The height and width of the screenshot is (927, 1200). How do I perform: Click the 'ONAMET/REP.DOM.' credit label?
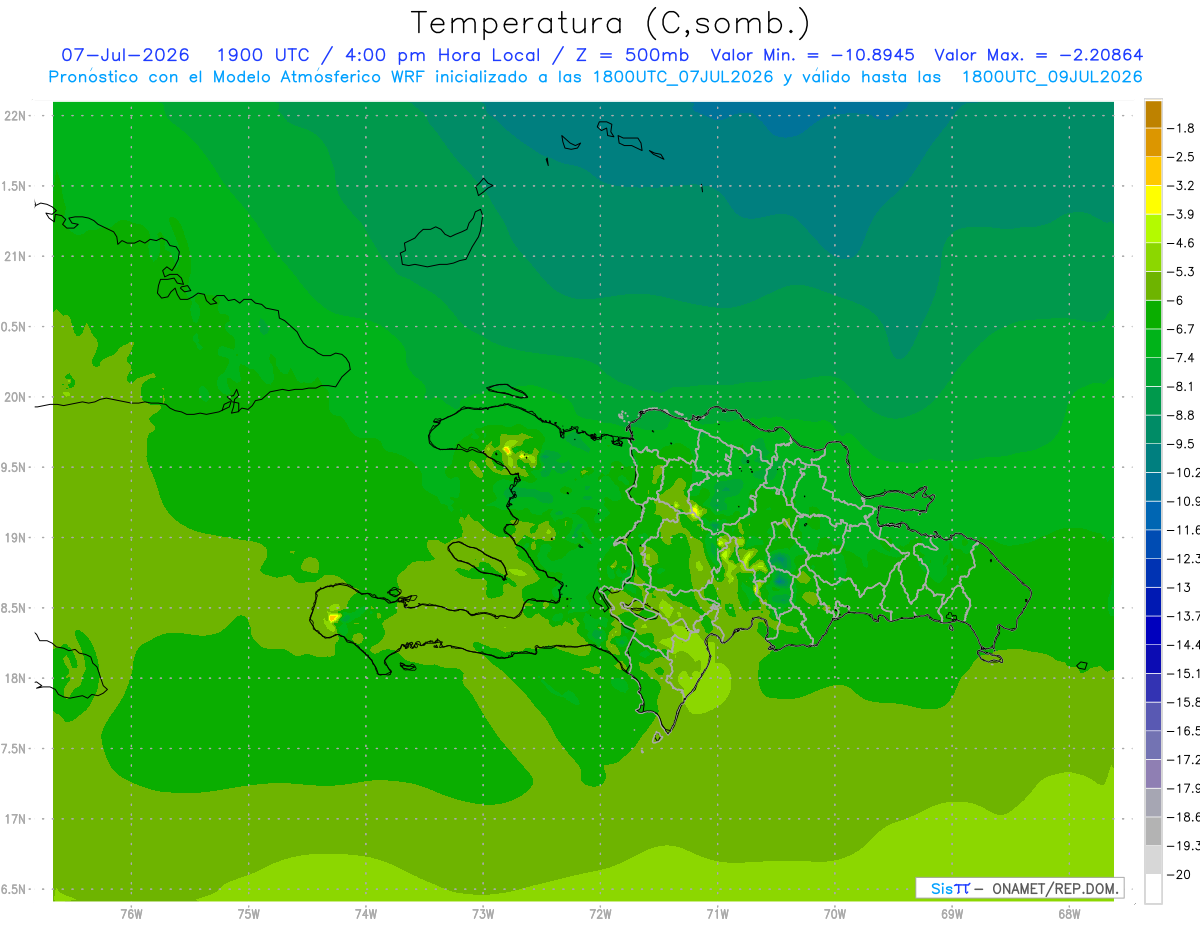coord(1056,888)
